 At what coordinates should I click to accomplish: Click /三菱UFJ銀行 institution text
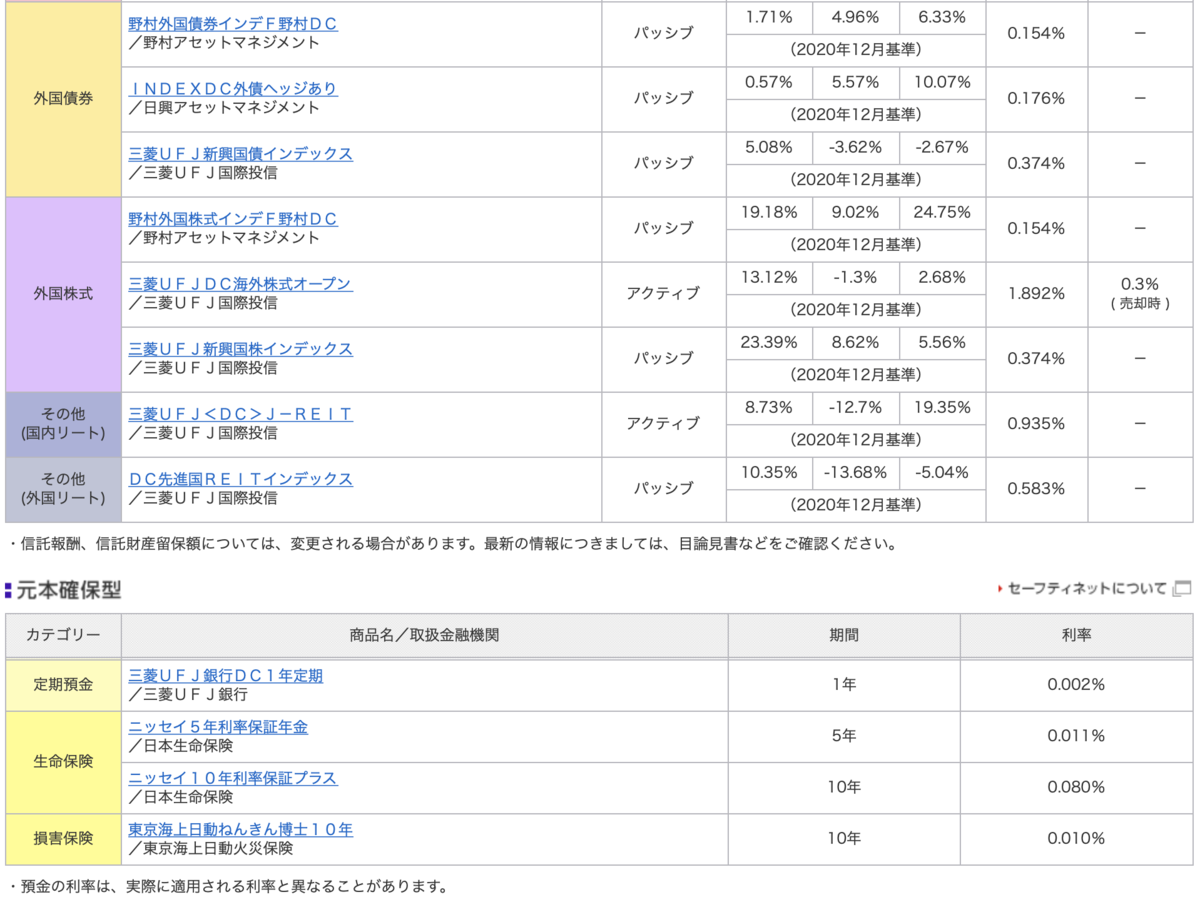tap(188, 694)
